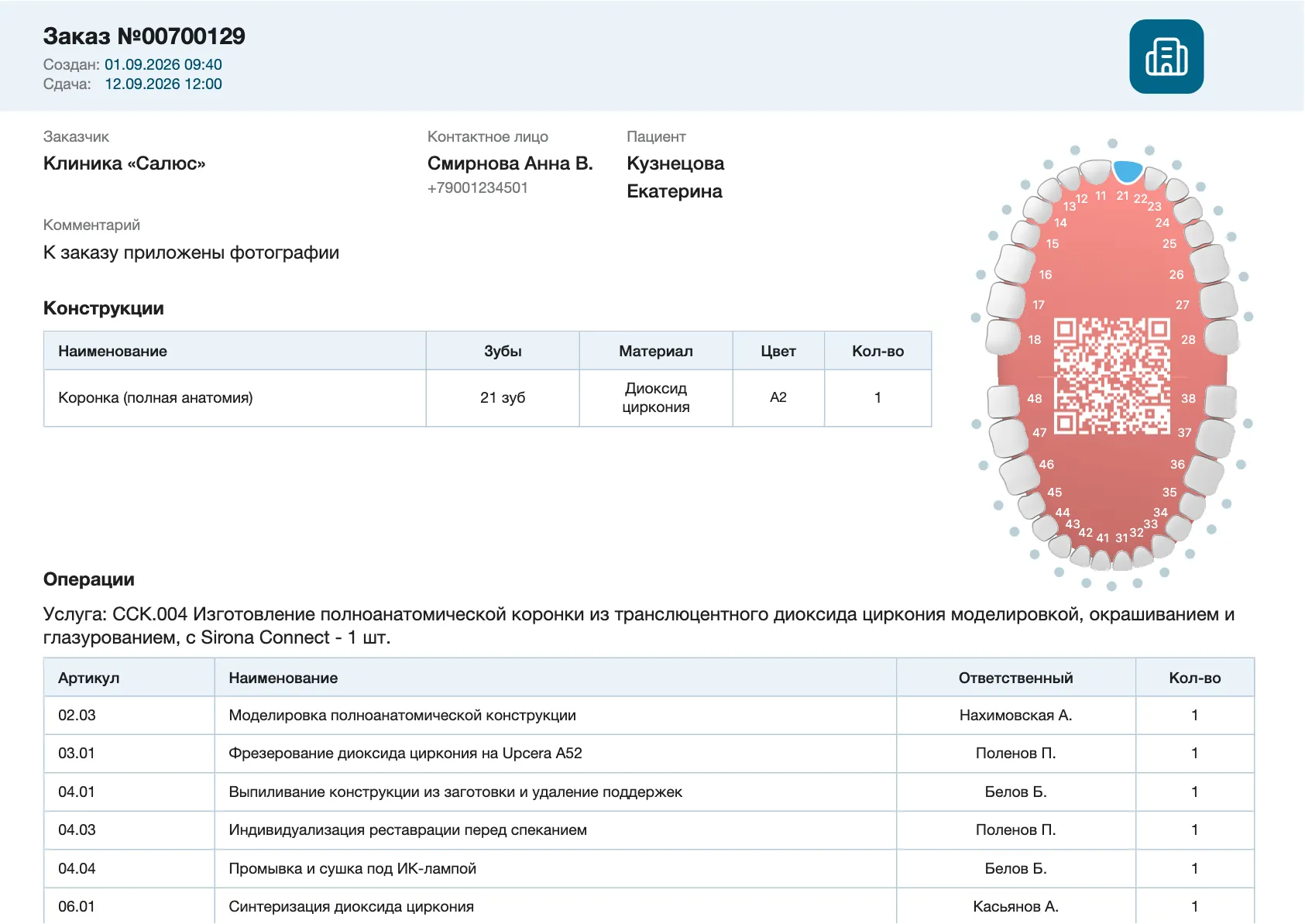1305x924 pixels.
Task: Click the creation date 01.09.2026 09:40
Action: click(163, 64)
